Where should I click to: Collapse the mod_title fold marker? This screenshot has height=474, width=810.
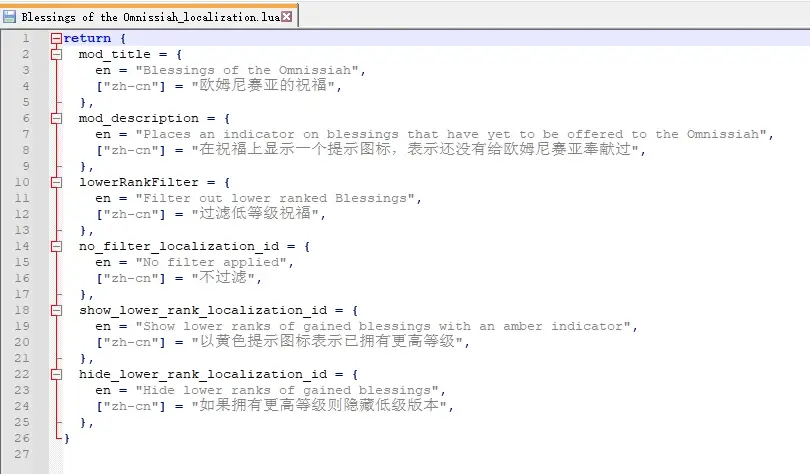(x=56, y=54)
